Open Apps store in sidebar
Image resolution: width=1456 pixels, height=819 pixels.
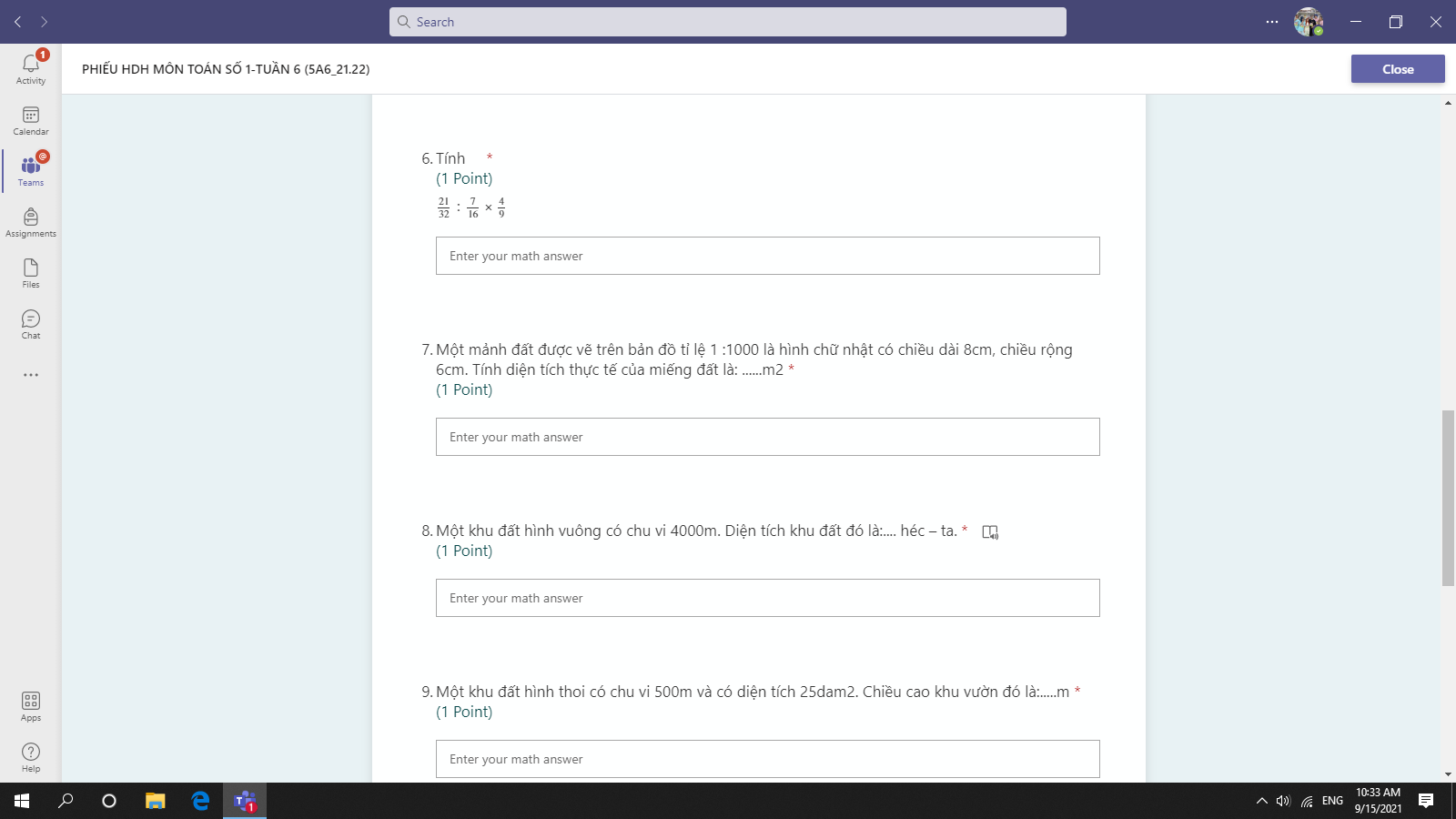(x=31, y=706)
